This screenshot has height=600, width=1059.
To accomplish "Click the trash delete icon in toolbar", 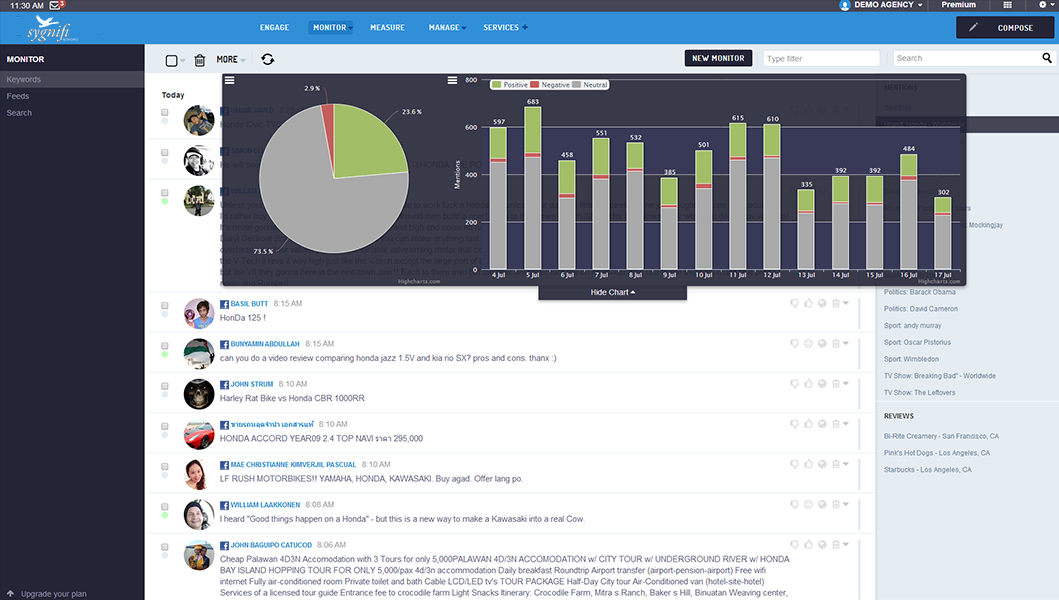I will coord(199,60).
